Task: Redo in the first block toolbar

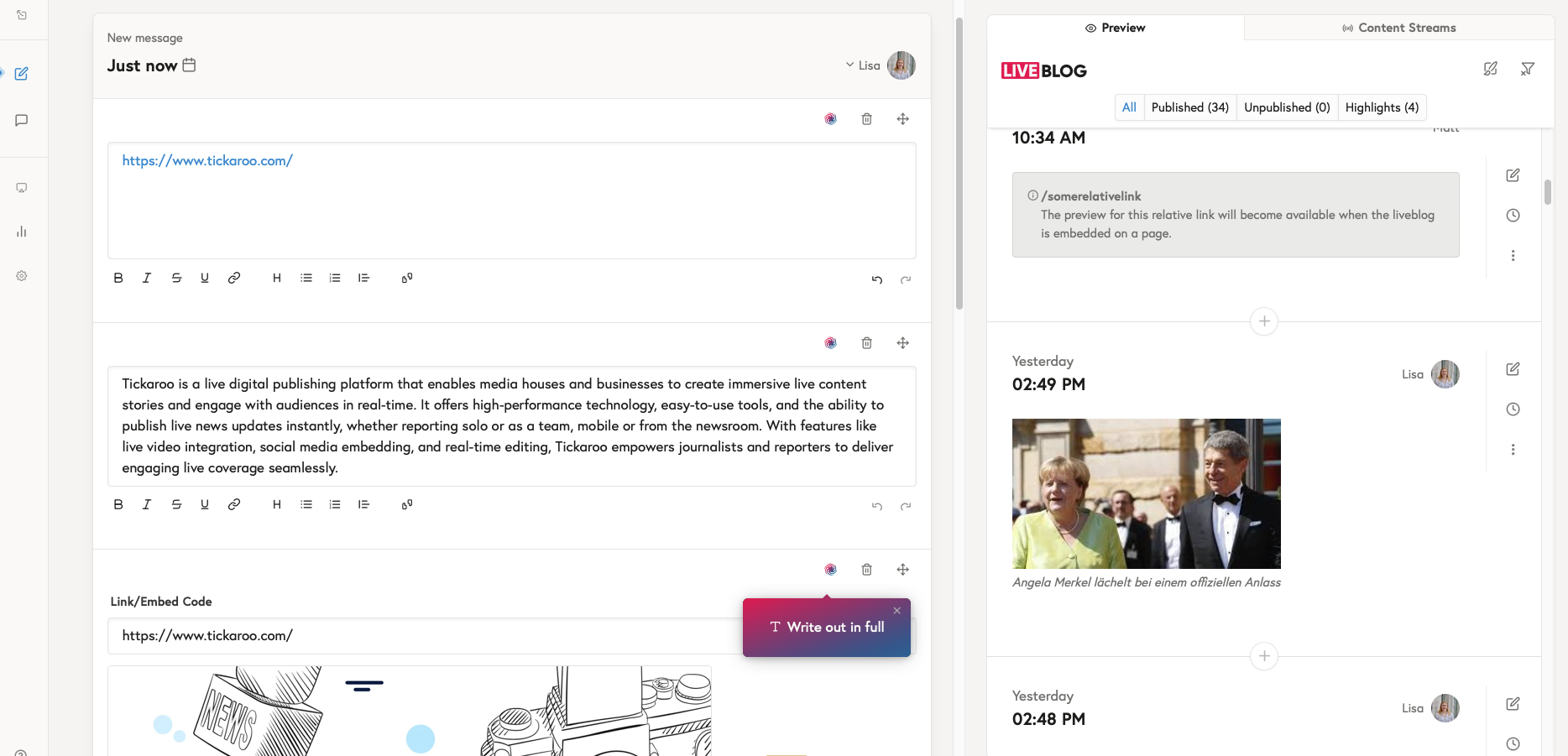Action: point(906,279)
